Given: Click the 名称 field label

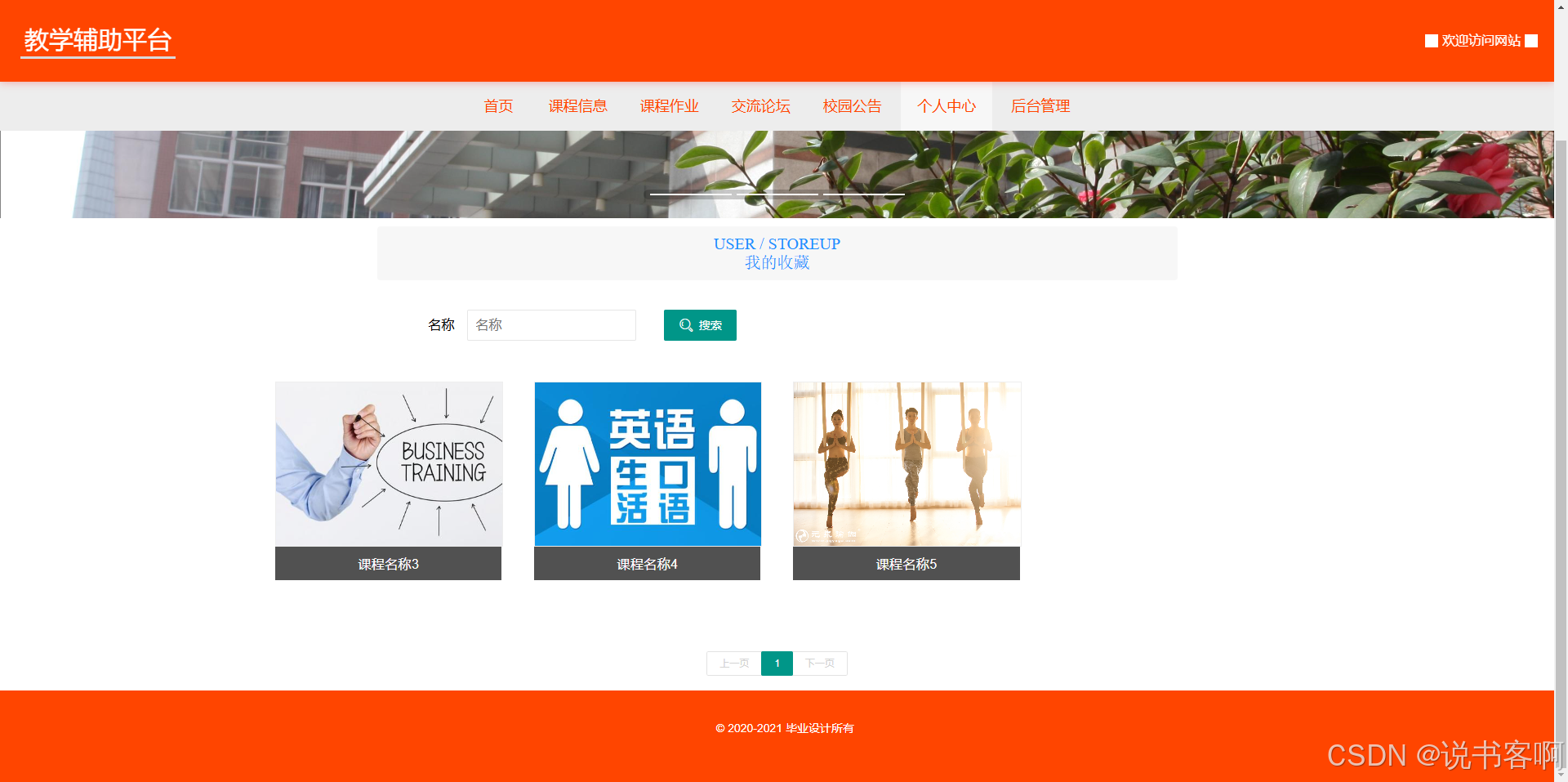Looking at the screenshot, I should click(x=441, y=325).
